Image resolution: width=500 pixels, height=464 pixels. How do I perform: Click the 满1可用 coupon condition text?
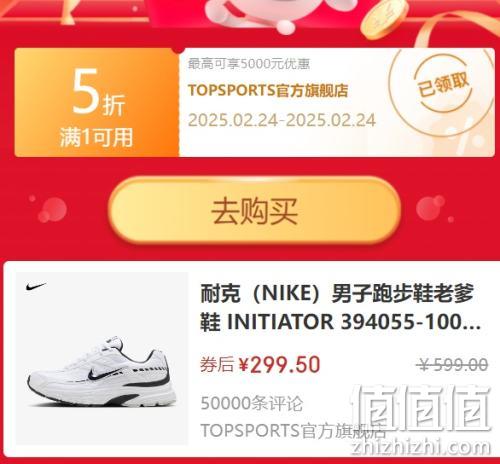point(97,137)
